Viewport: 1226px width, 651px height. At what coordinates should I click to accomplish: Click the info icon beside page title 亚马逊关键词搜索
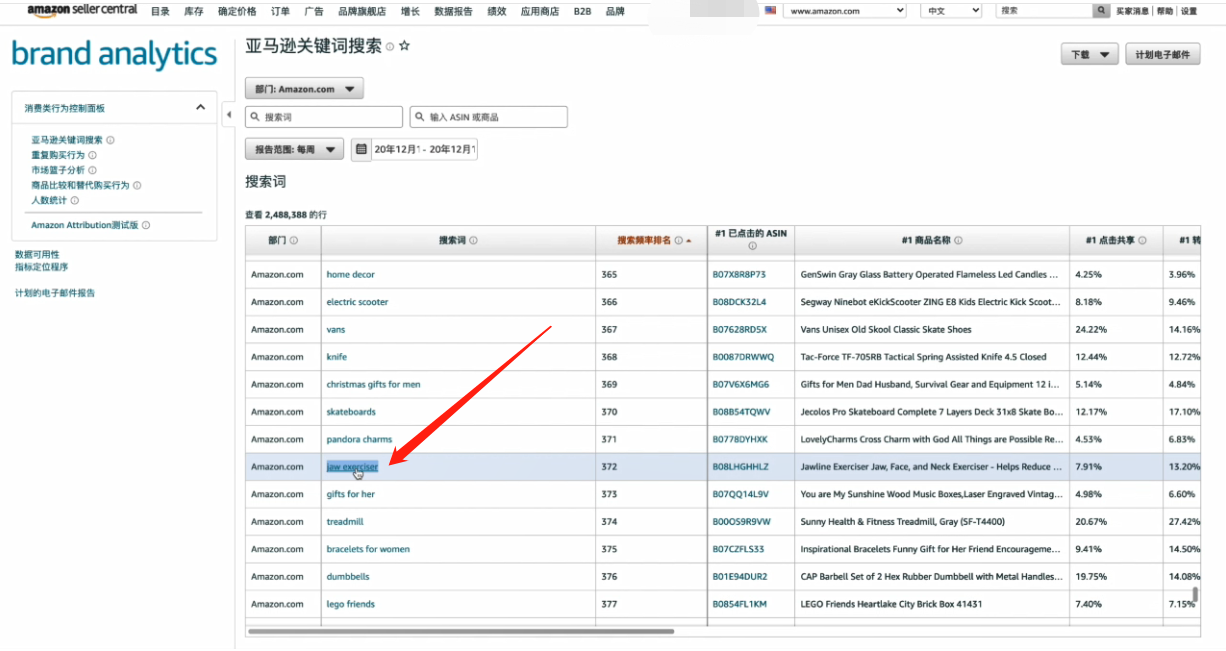[x=390, y=46]
